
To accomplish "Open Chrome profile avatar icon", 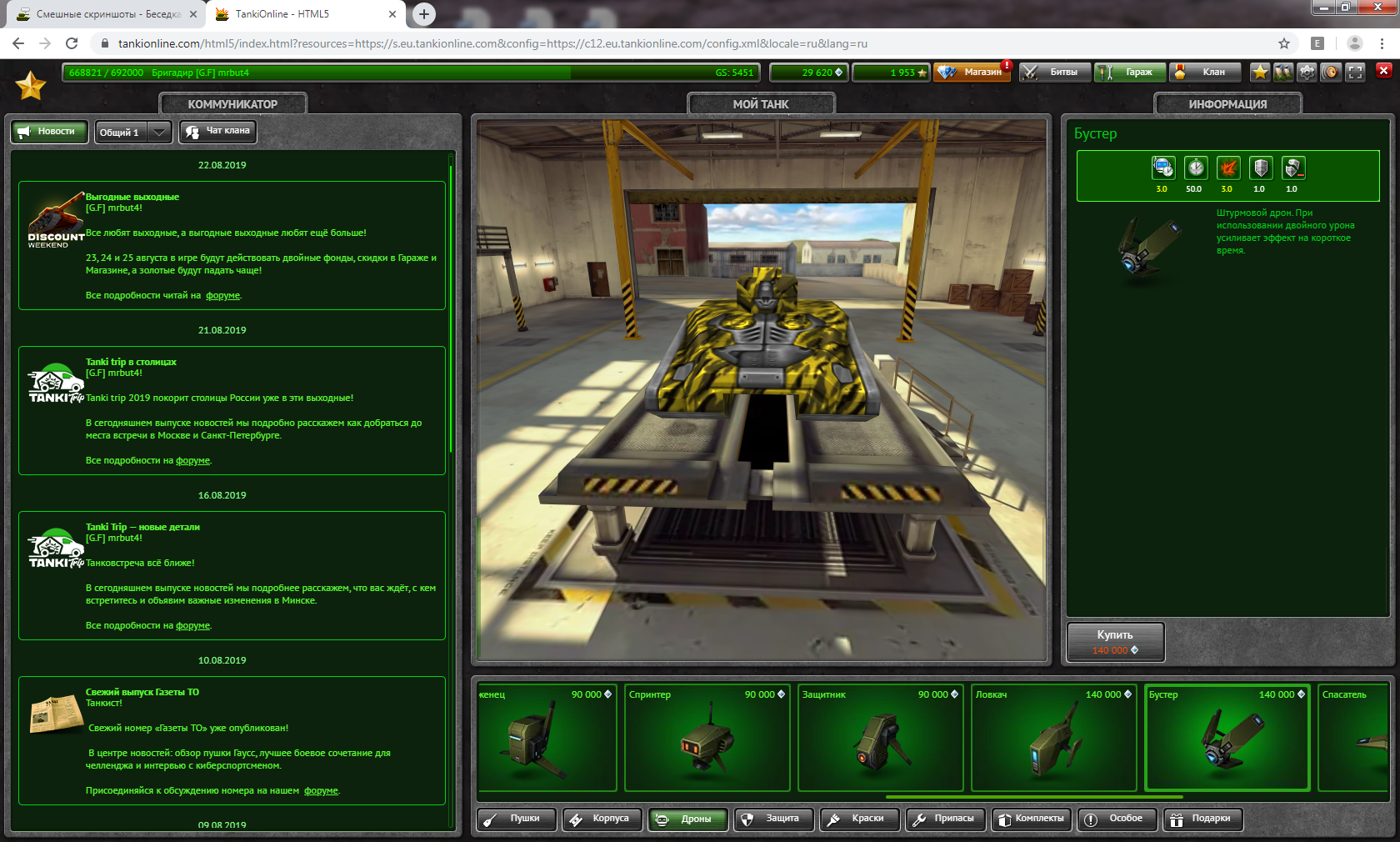I will 1355,43.
